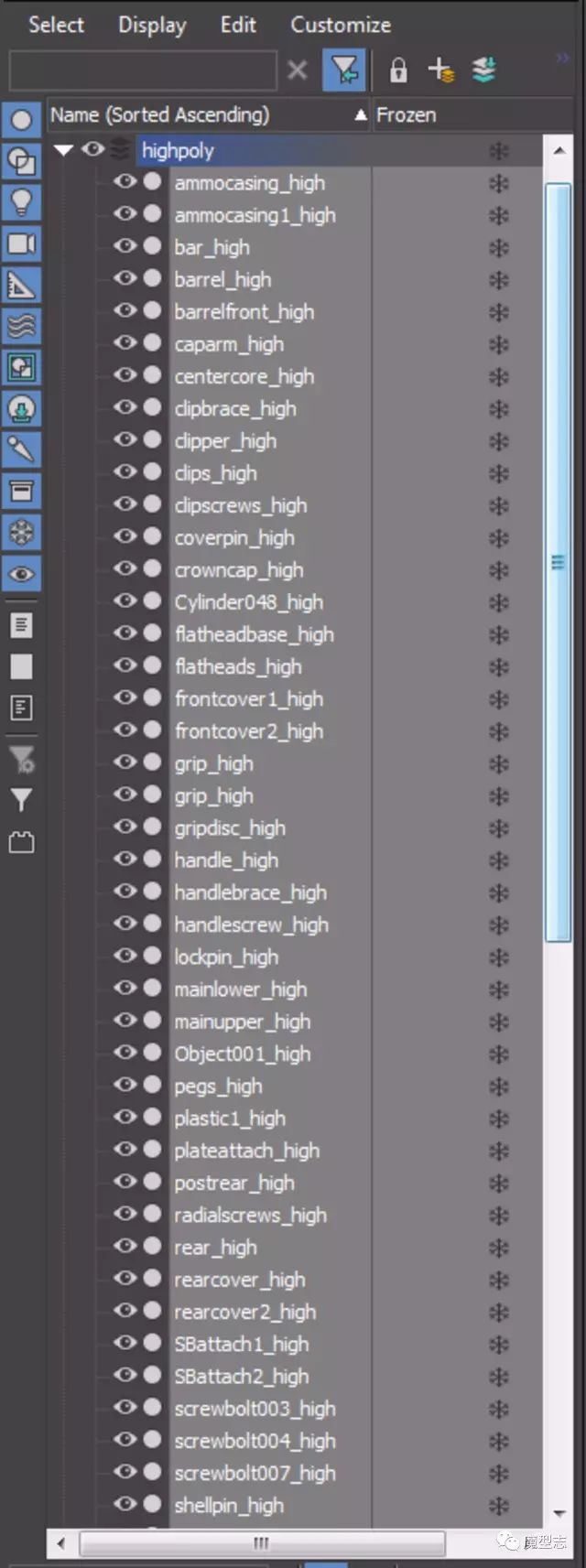Image resolution: width=586 pixels, height=1568 pixels.
Task: Select plateattach_high in the list
Action: tap(247, 1151)
